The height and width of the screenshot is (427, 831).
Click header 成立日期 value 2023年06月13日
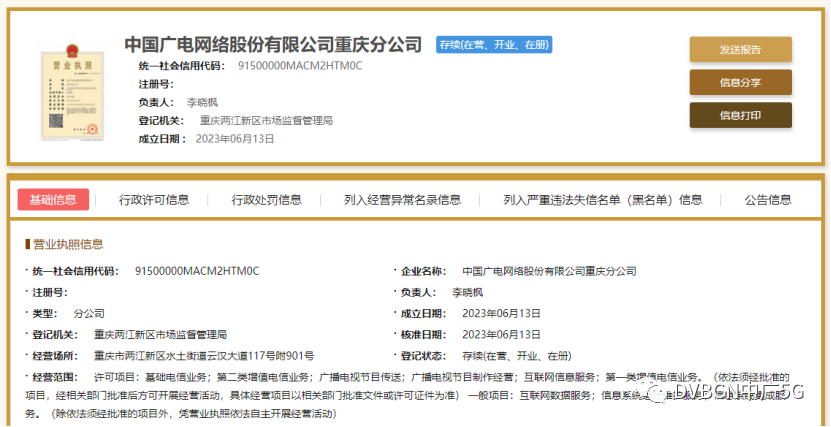point(235,139)
